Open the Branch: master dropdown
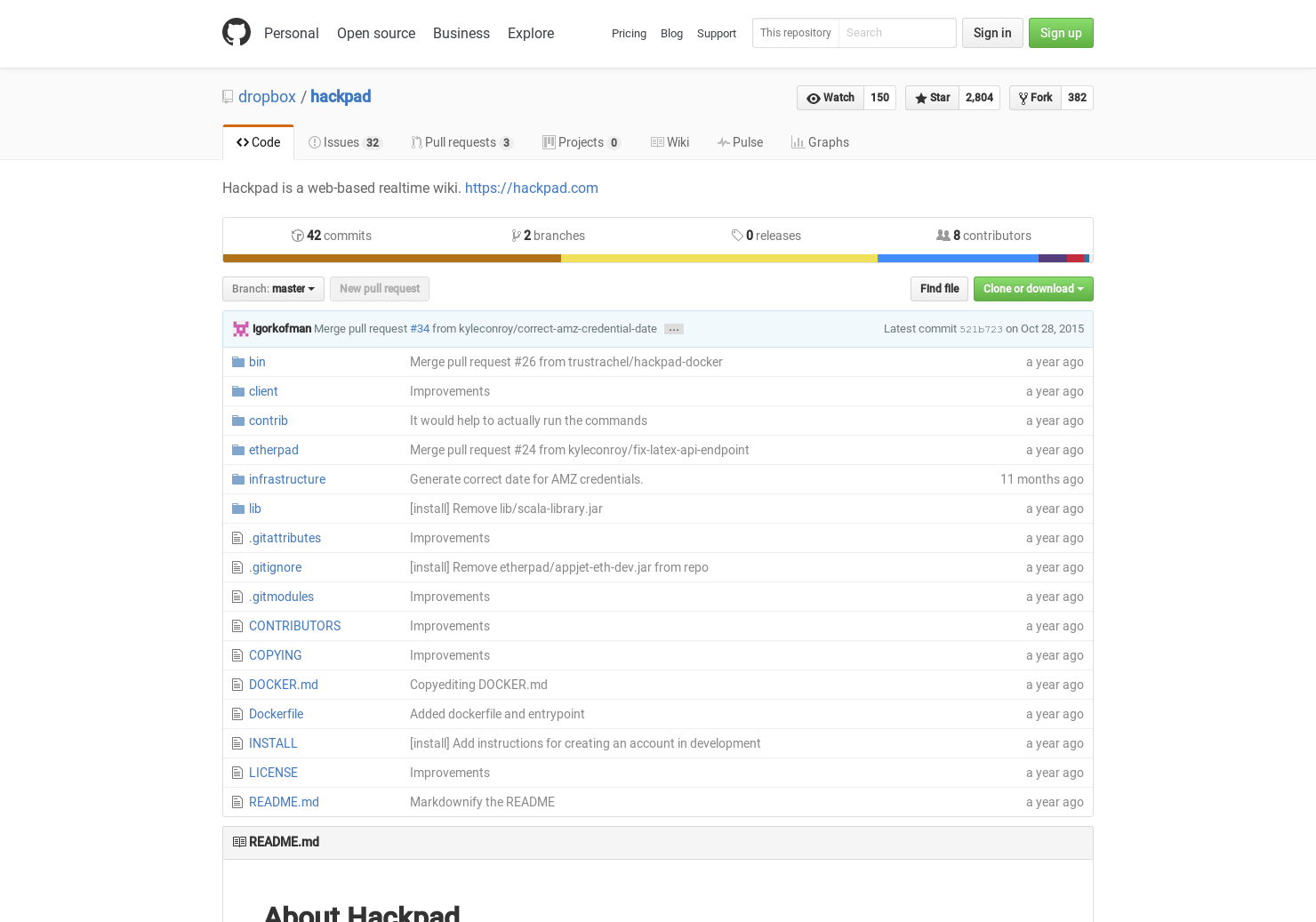1316x922 pixels. coord(273,288)
